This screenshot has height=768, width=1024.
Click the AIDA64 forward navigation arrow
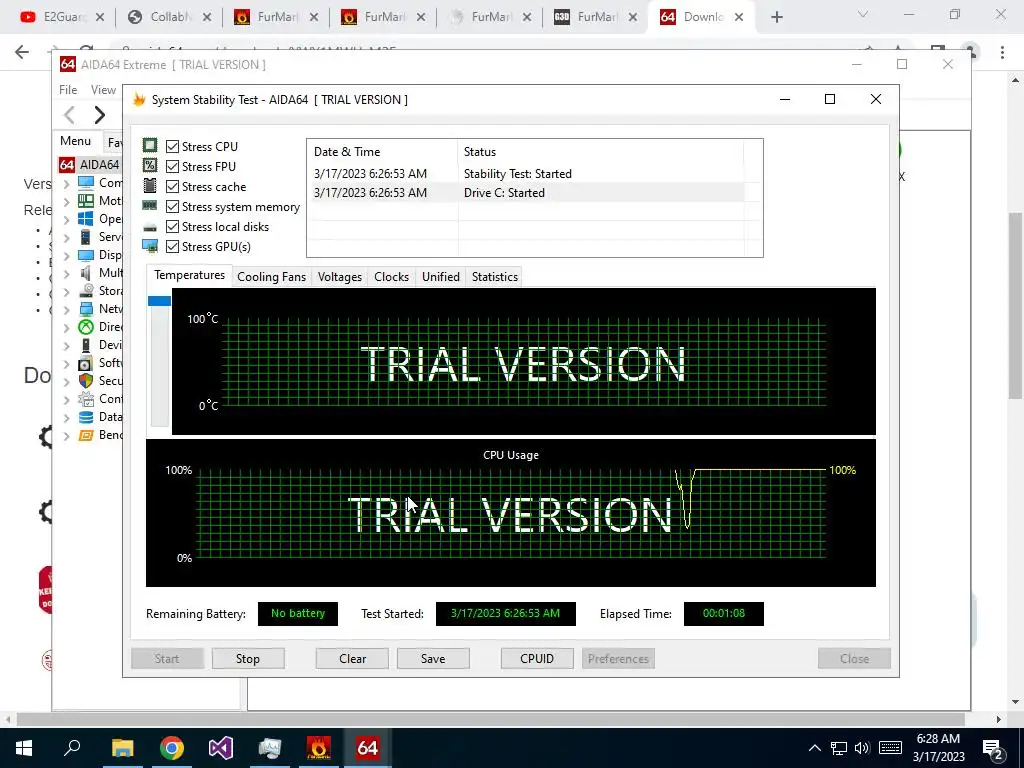(99, 115)
